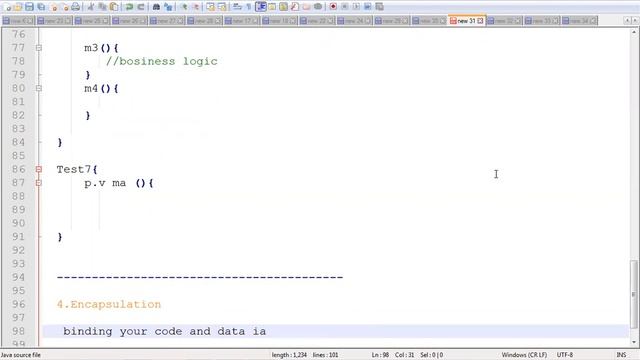Toggle synchronize vertical scrolling
The image size is (640, 360).
pos(211,7)
